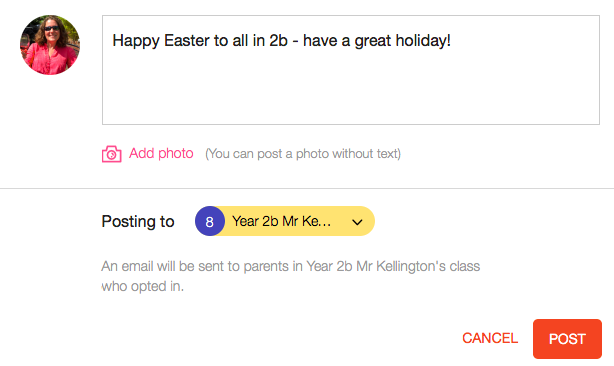The width and height of the screenshot is (614, 366).
Task: Click the 2b text within the message
Action: pyautogui.click(x=278, y=41)
